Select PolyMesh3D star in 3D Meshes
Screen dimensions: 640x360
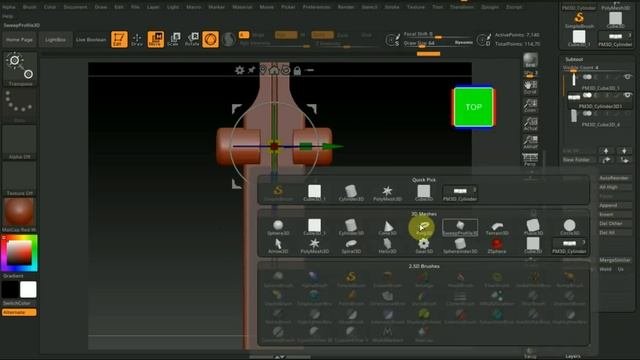314,246
